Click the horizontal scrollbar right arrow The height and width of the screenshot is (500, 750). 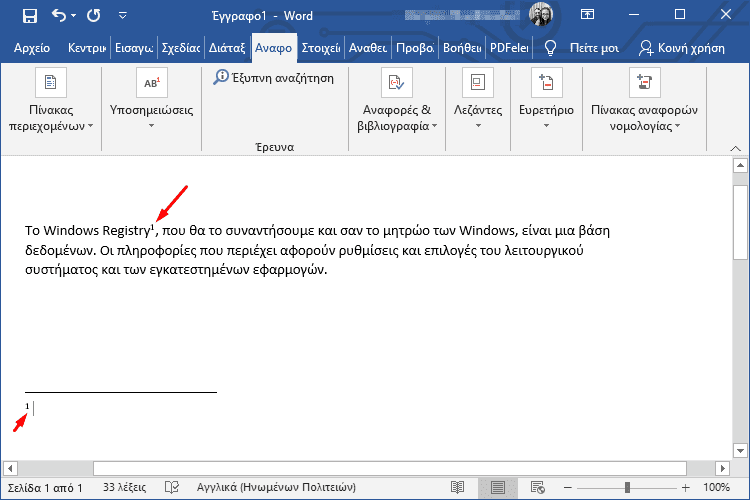point(722,468)
